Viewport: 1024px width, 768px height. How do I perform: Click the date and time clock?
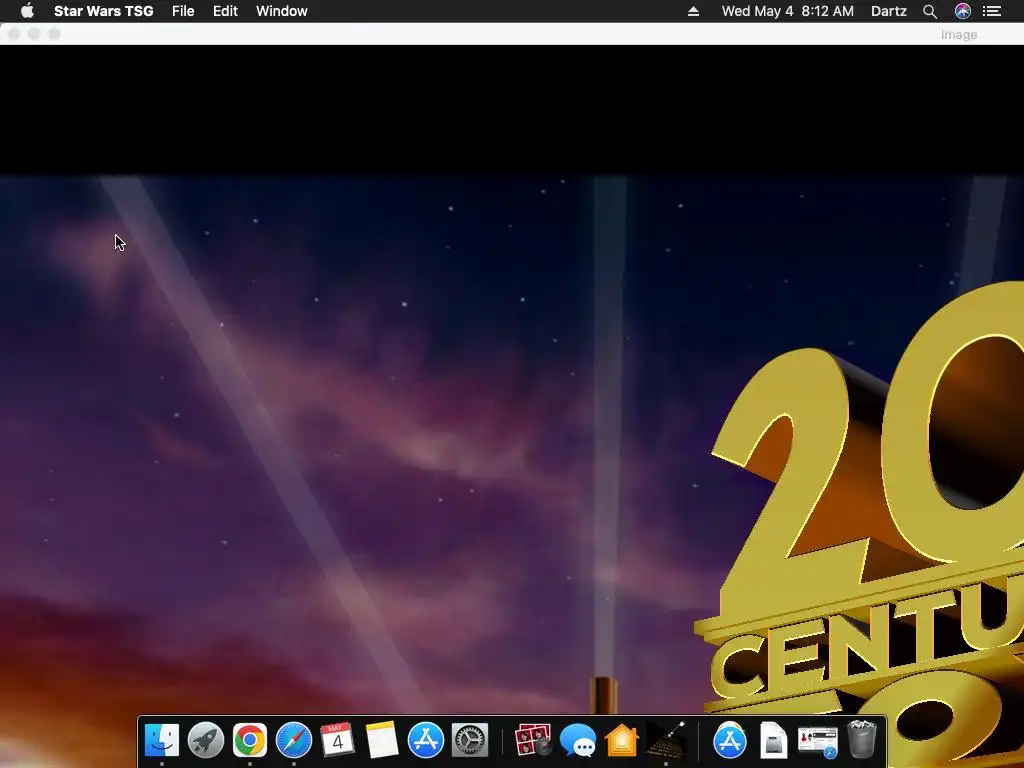788,11
